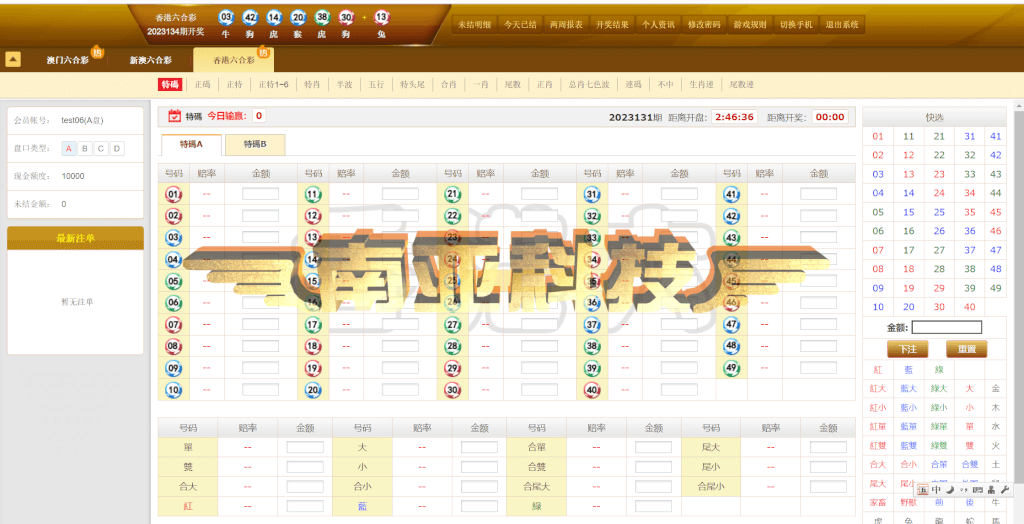Click number ball 10 in the betting table
The width and height of the screenshot is (1024, 524).
click(173, 390)
